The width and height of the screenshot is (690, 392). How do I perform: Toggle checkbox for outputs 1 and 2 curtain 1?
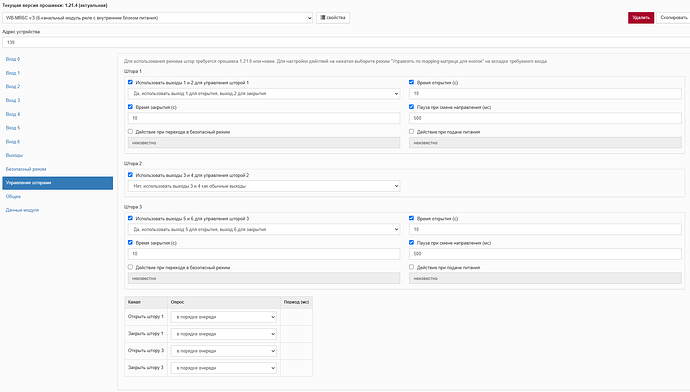[130, 82]
